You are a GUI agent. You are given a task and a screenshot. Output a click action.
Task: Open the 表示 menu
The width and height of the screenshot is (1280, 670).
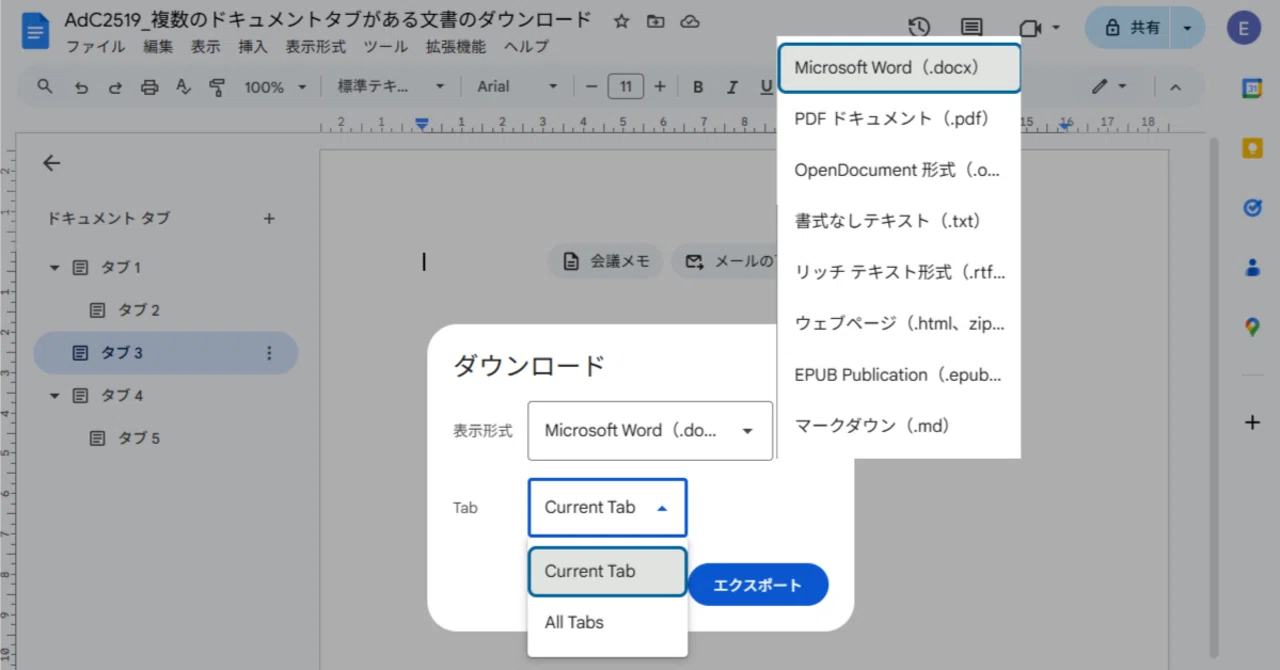pyautogui.click(x=205, y=47)
